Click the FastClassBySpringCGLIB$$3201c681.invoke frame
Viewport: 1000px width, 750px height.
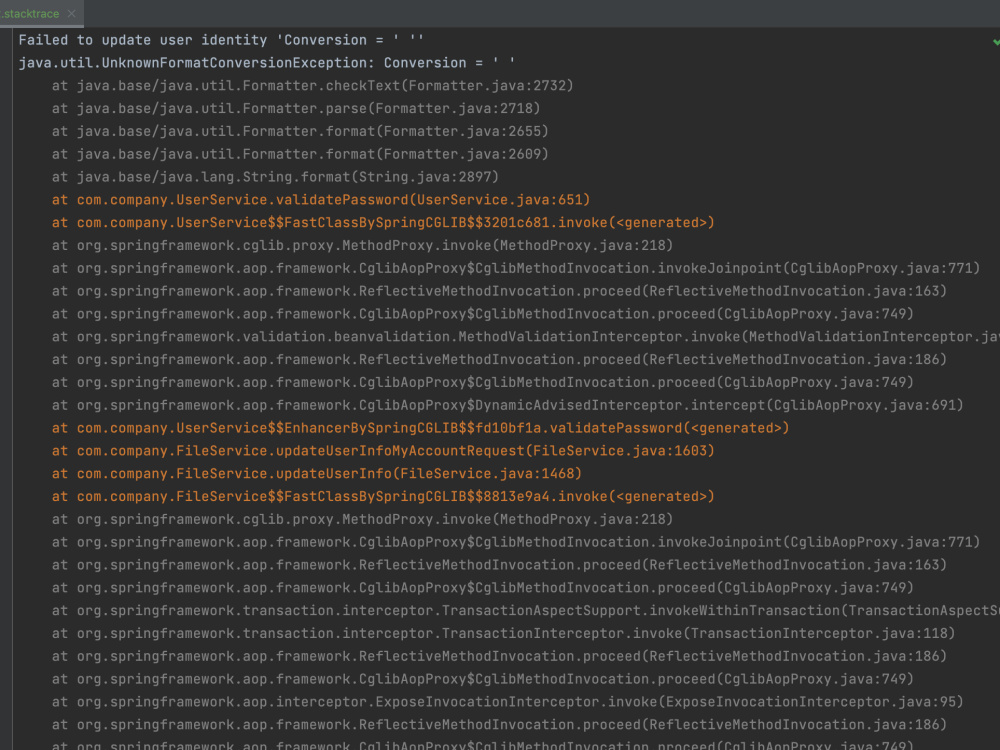[x=383, y=223]
